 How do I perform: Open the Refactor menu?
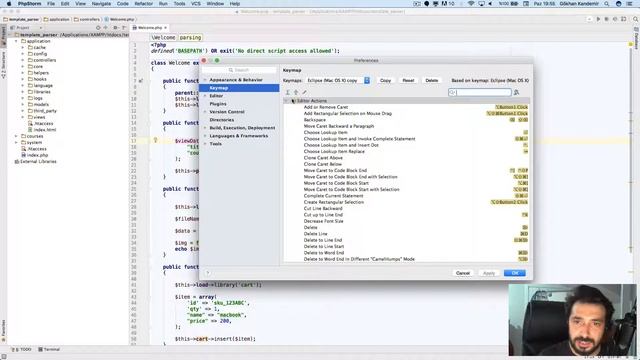click(x=144, y=4)
